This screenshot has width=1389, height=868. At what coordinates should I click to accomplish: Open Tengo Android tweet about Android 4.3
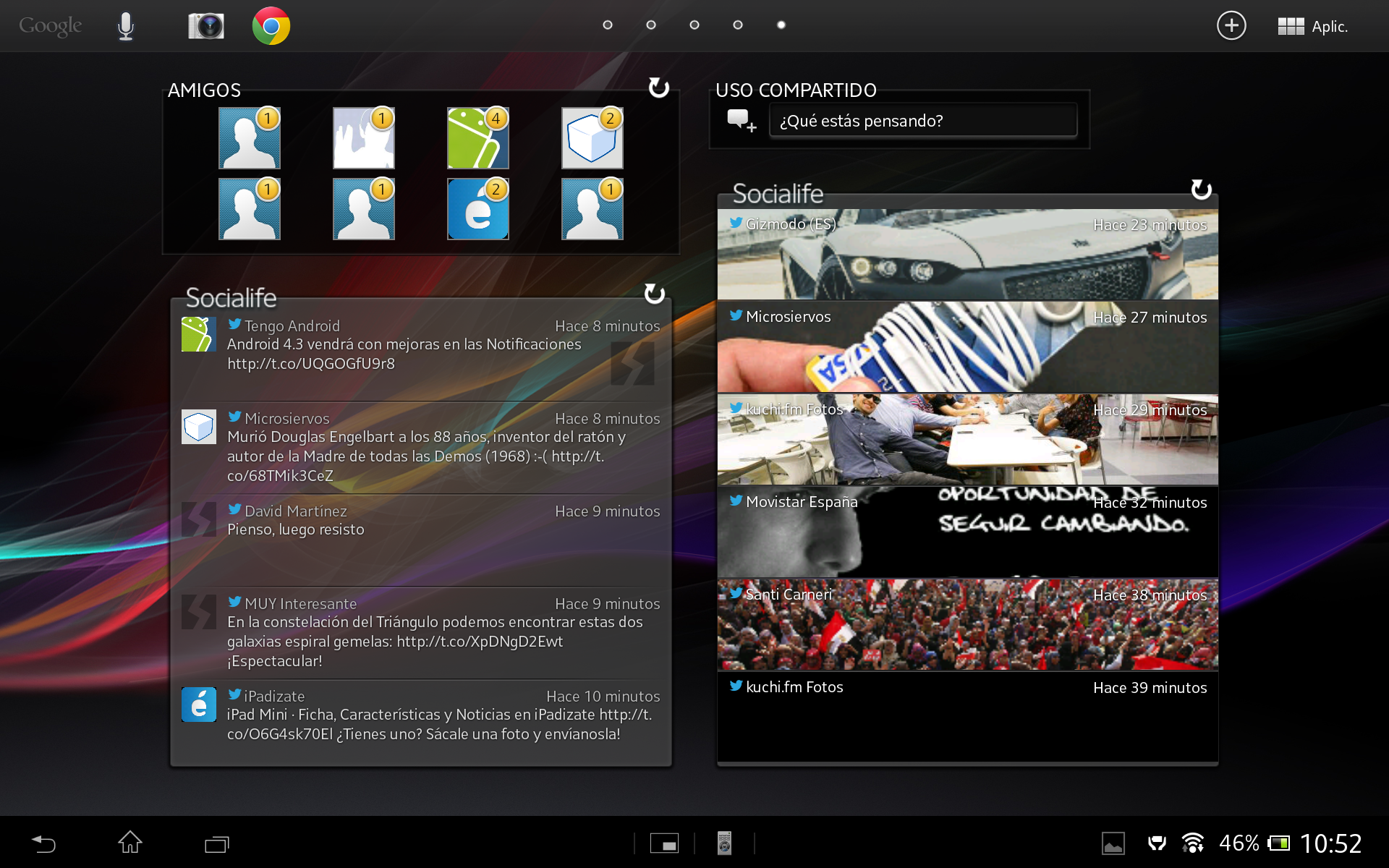[x=420, y=347]
